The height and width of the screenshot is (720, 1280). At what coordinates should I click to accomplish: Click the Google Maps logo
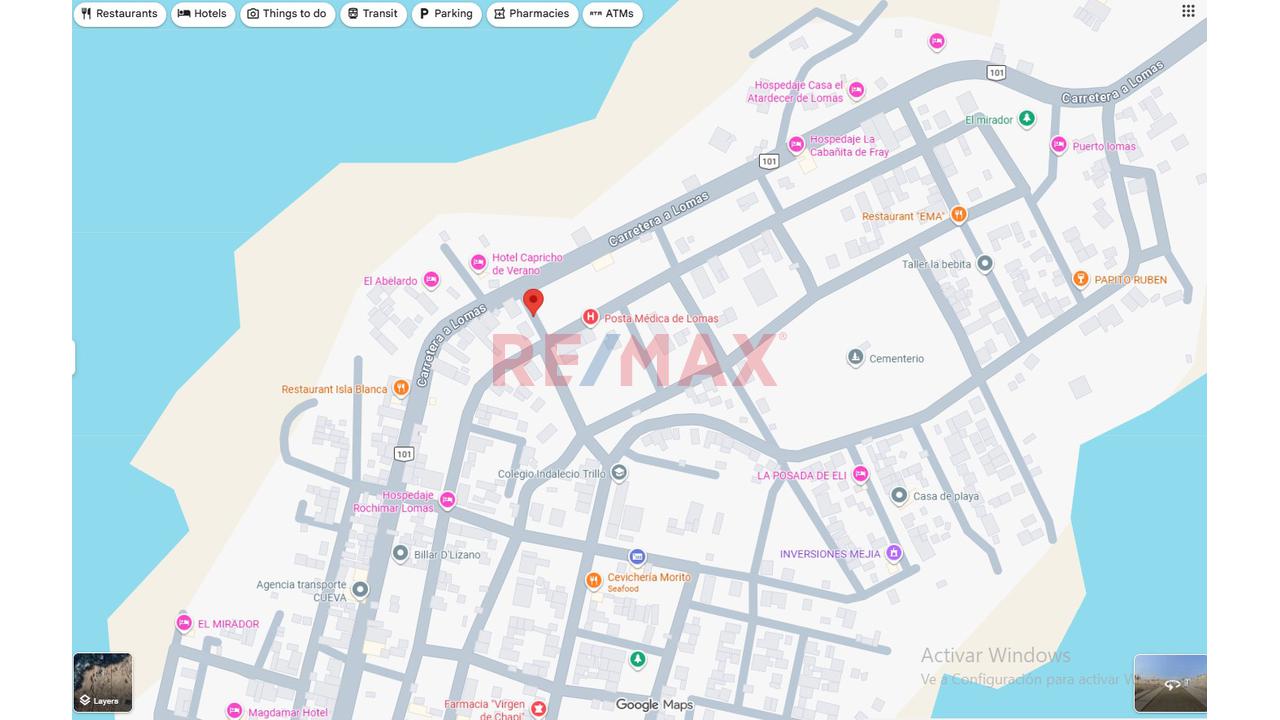click(x=654, y=705)
